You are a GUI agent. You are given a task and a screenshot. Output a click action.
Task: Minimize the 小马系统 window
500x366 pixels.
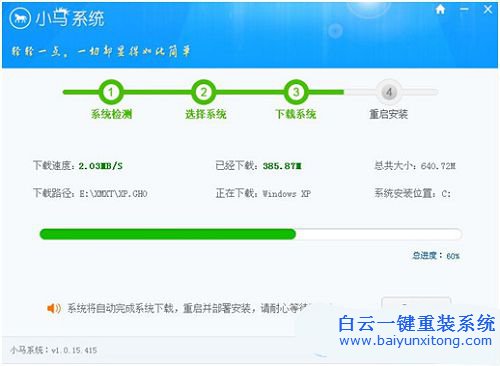(464, 9)
